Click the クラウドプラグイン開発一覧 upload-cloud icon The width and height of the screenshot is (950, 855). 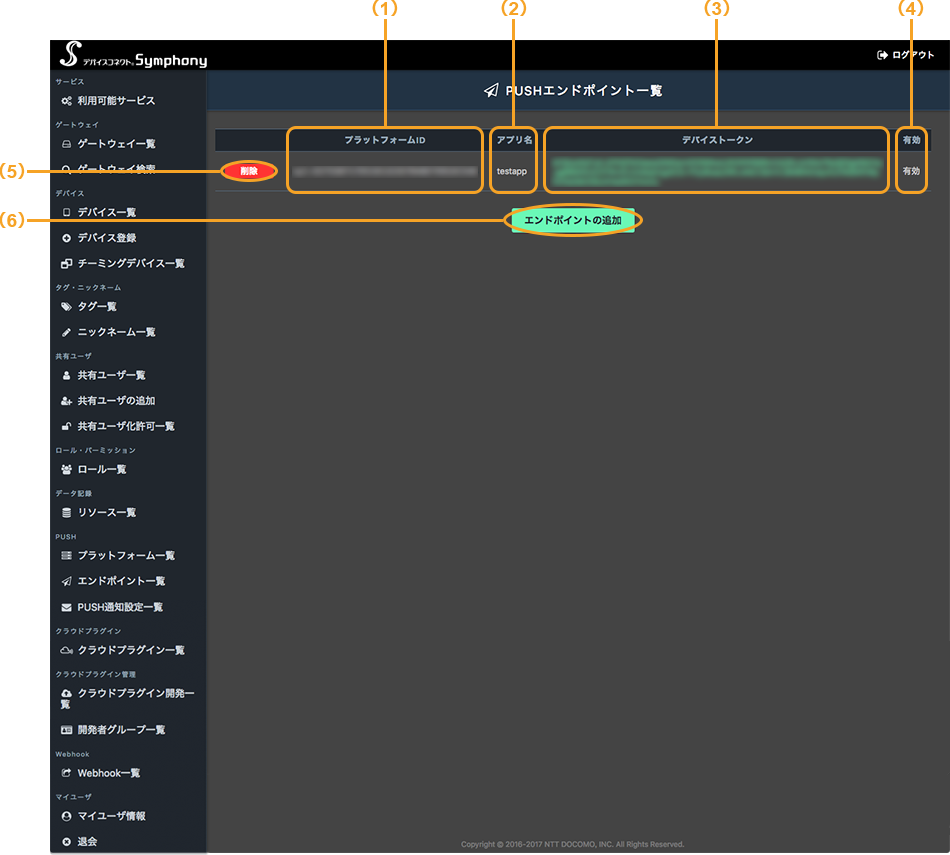[67, 693]
